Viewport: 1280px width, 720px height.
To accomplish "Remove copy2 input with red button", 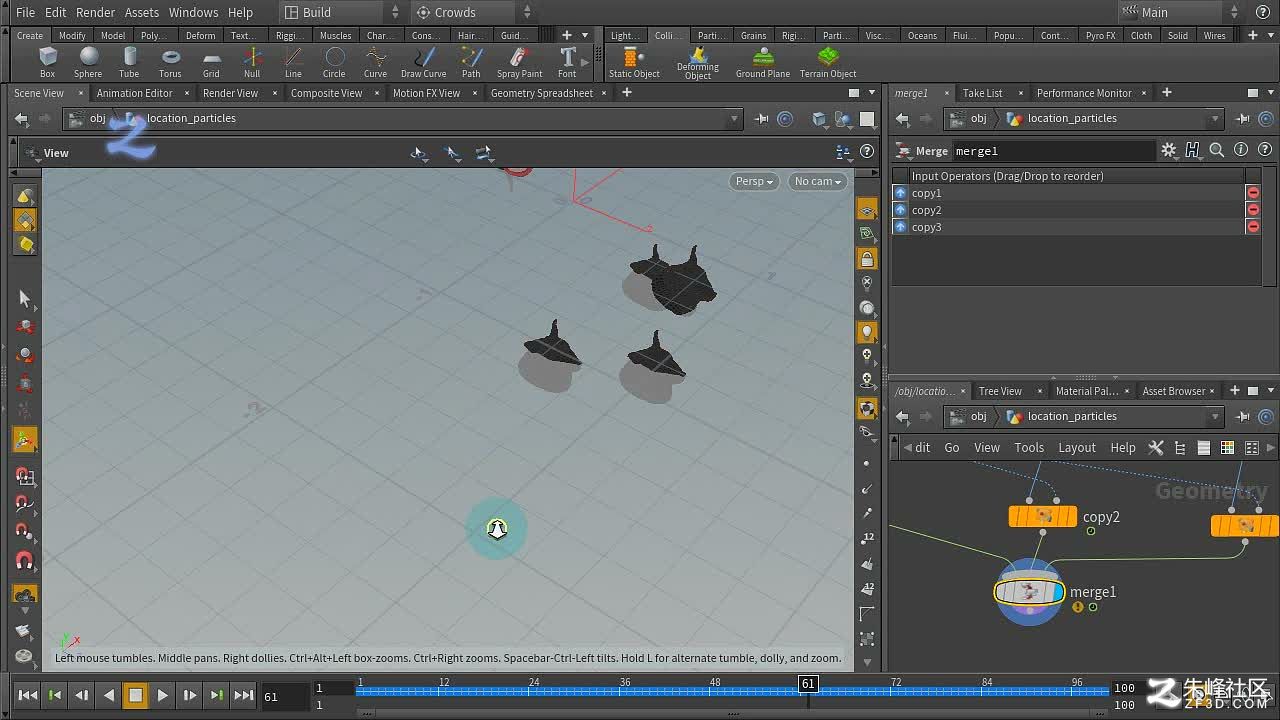I will (x=1252, y=210).
